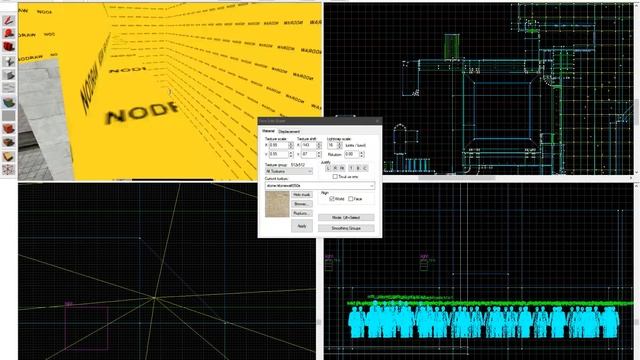
Task: Click the Texture scale X spinner
Action: [291, 145]
